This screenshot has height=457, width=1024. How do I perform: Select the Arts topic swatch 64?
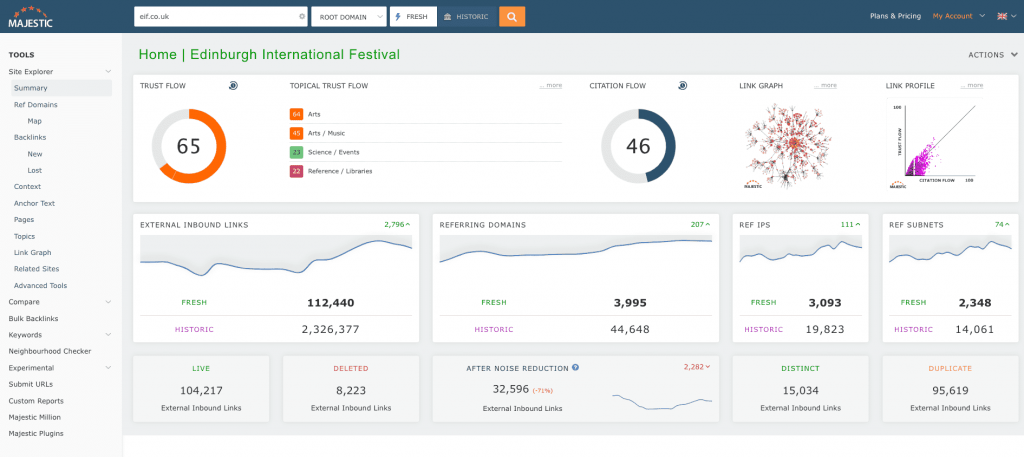tap(296, 114)
